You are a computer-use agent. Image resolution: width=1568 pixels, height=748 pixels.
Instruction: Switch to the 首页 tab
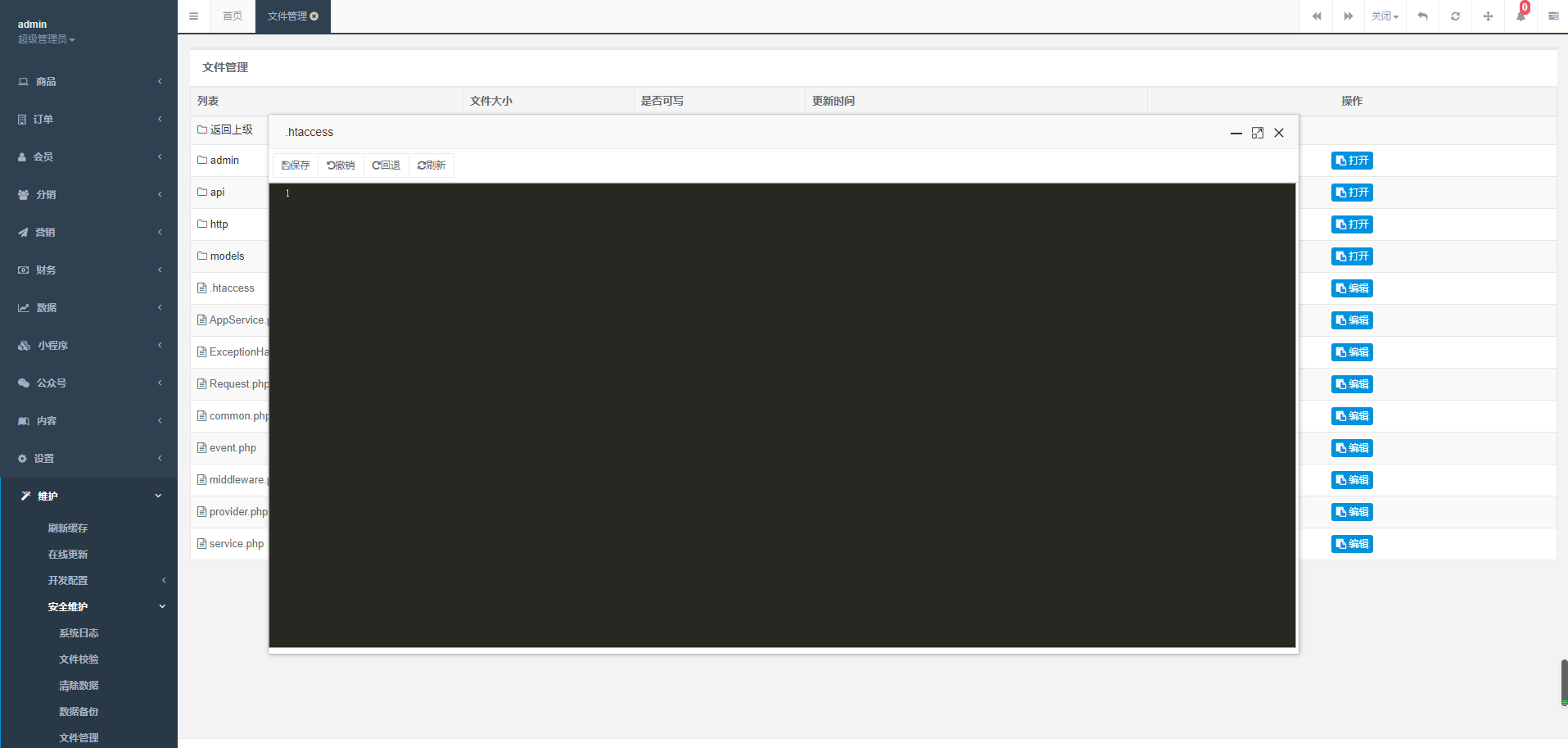[x=233, y=16]
